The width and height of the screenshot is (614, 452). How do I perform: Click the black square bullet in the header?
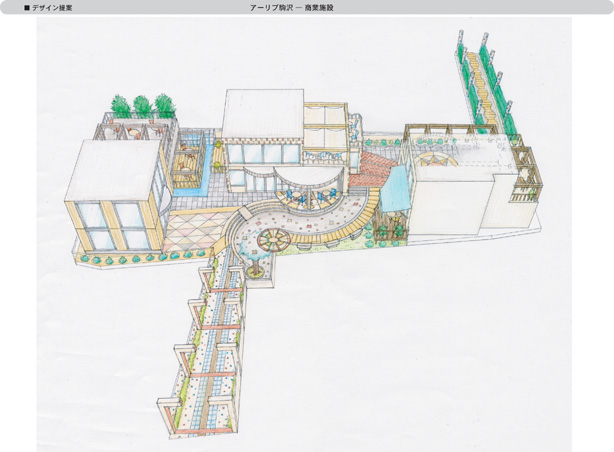[27, 7]
